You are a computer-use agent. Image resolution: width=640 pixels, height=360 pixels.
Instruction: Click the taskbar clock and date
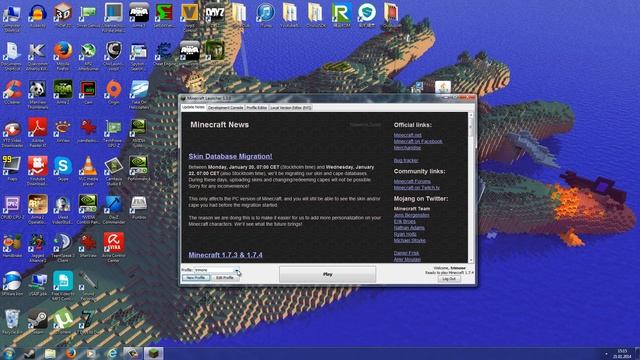pos(622,353)
